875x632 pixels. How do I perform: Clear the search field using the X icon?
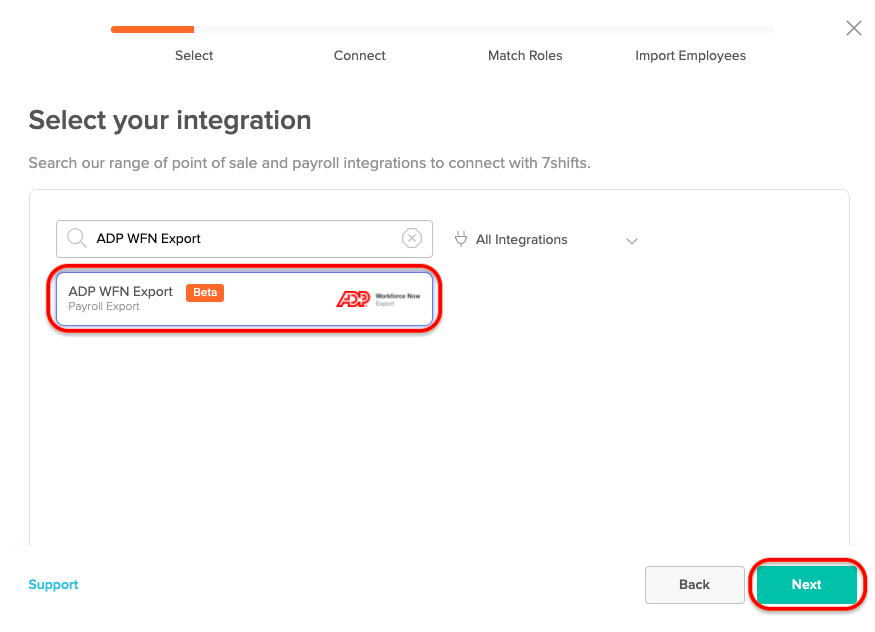pos(412,238)
